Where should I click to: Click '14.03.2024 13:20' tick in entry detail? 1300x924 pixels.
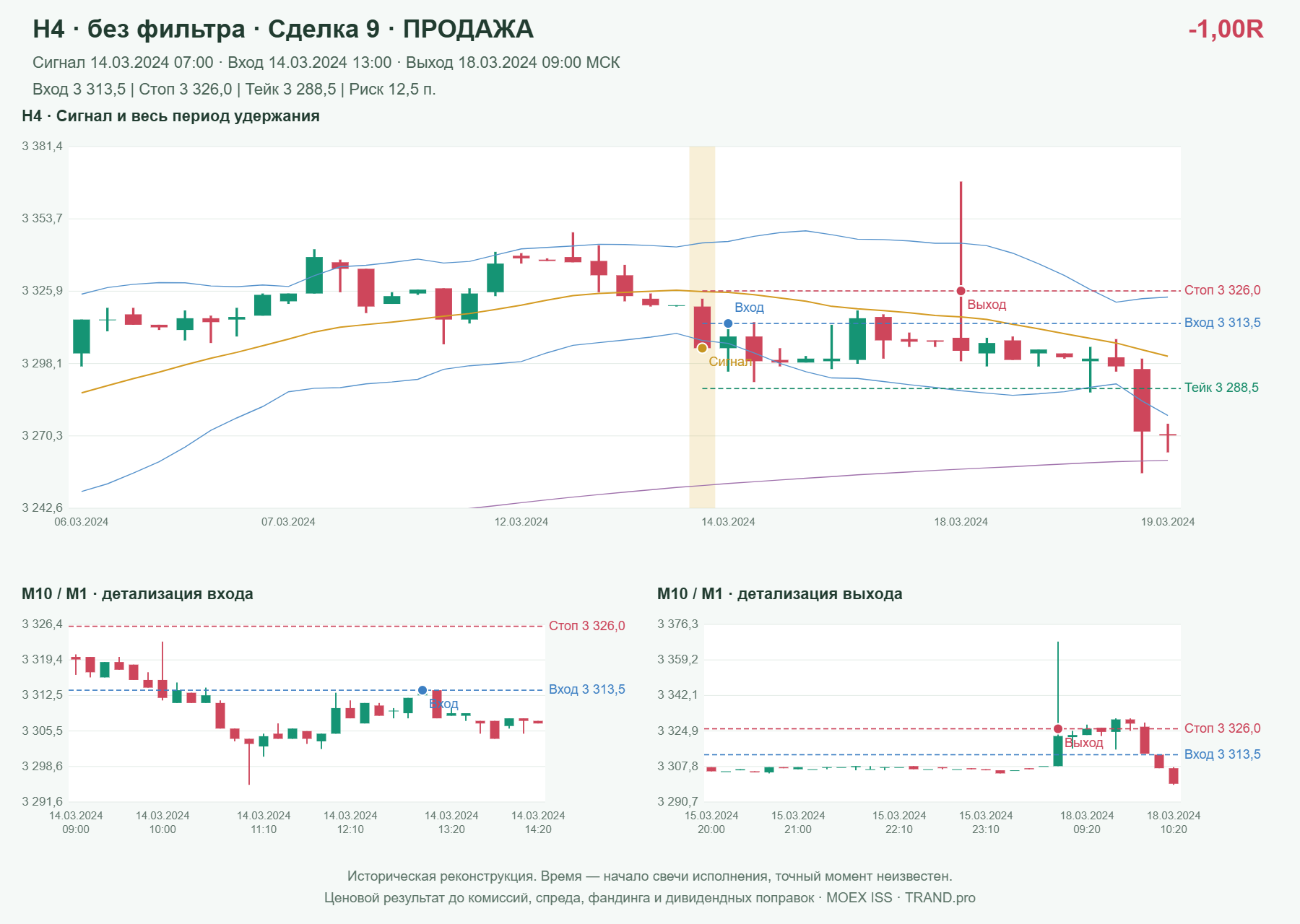(x=451, y=822)
